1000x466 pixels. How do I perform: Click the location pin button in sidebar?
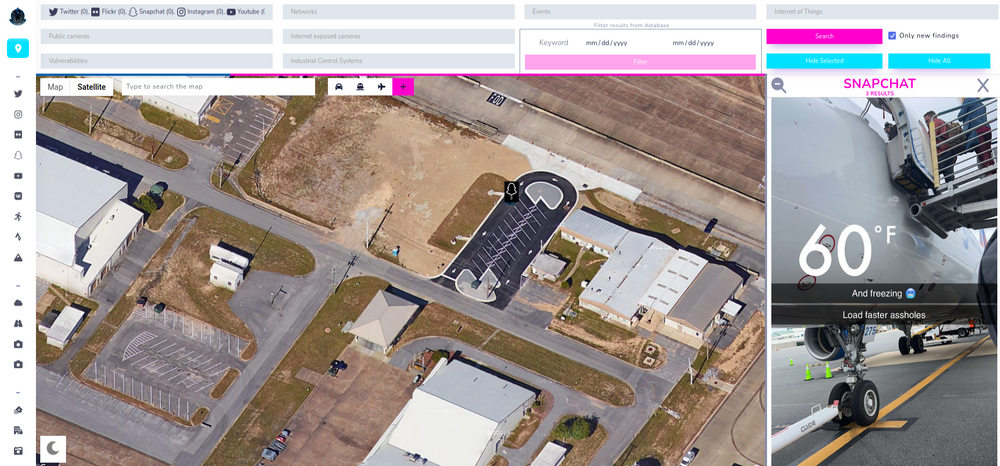click(x=18, y=48)
